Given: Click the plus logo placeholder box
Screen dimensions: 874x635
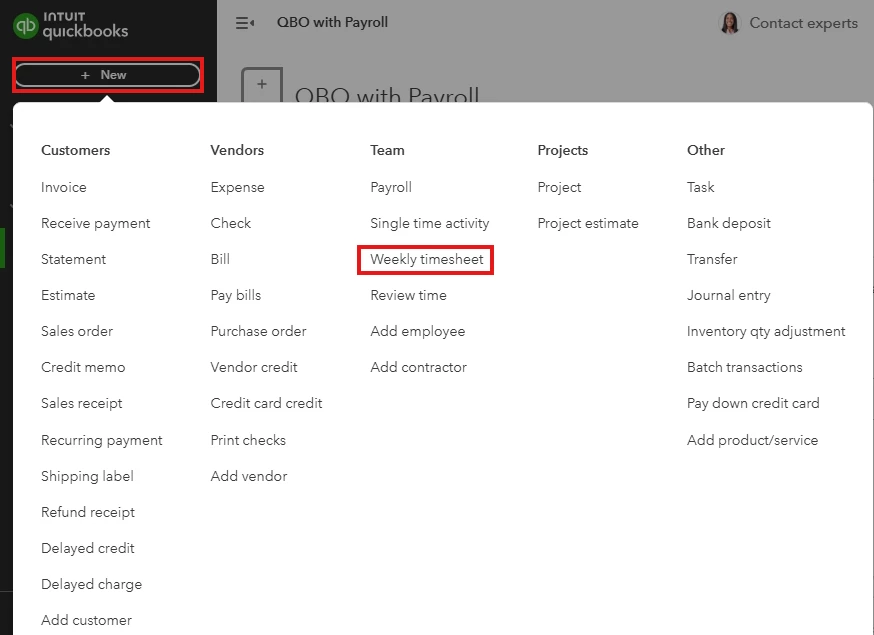Looking at the screenshot, I should [x=262, y=85].
